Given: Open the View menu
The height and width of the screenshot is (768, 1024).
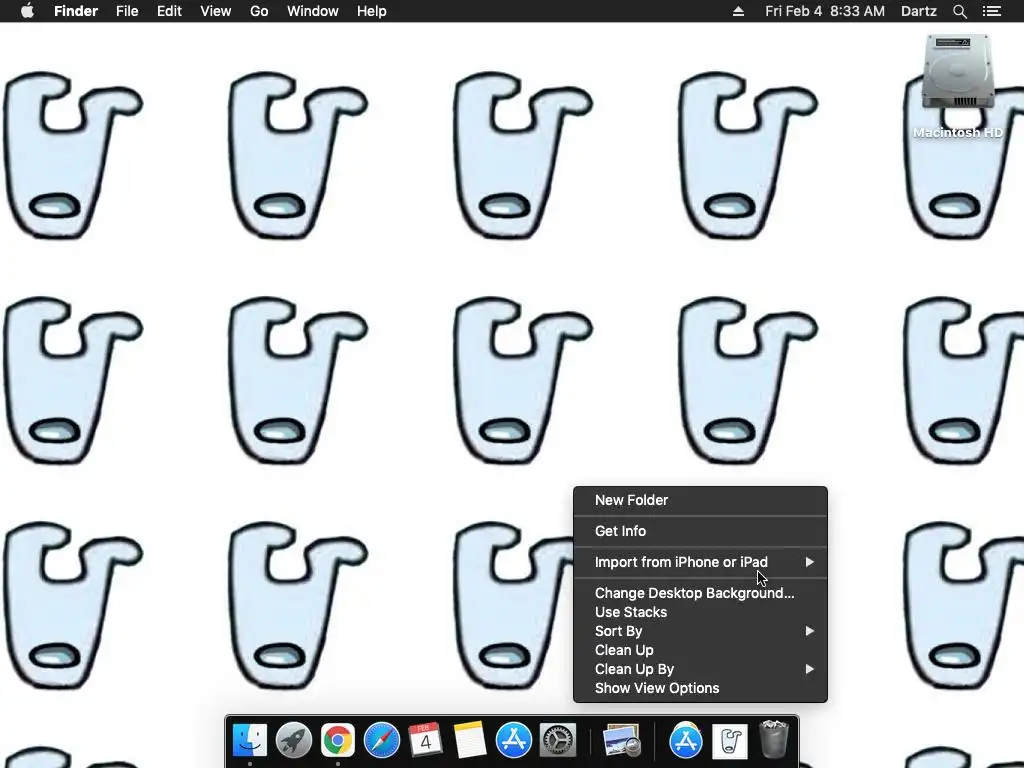Looking at the screenshot, I should [216, 11].
